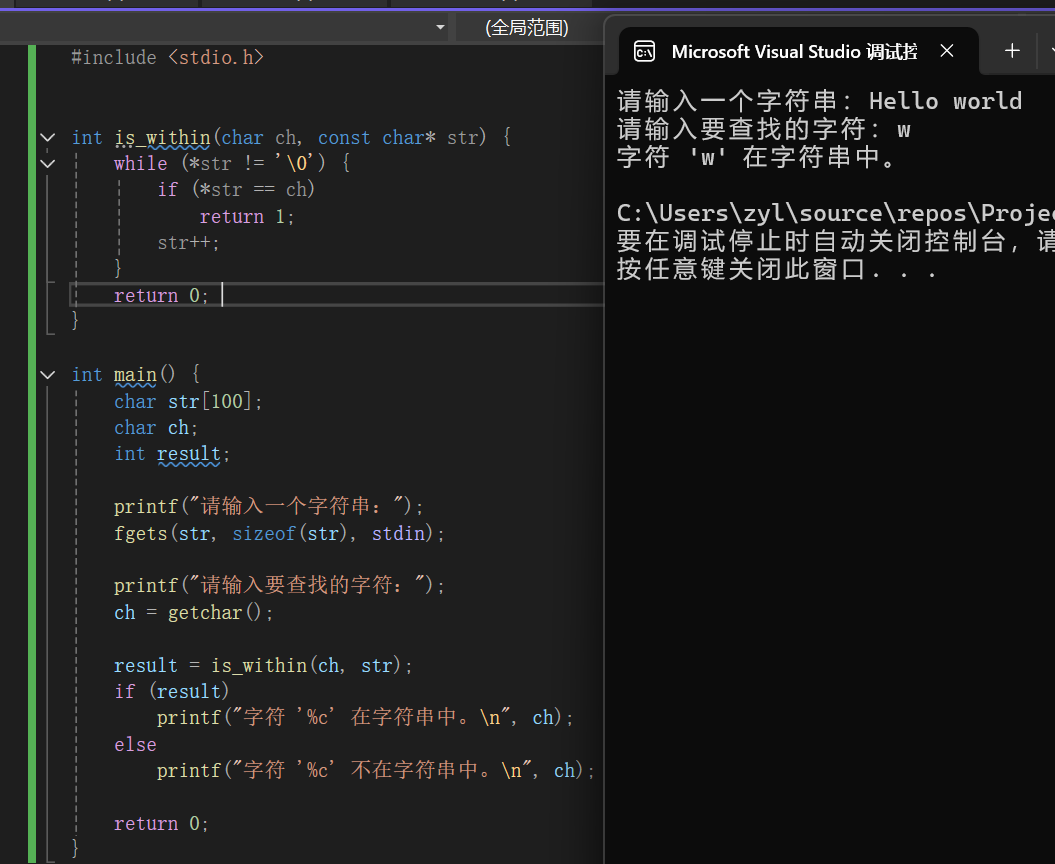
Task: Collapse the main function fold chevron
Action: (x=48, y=375)
